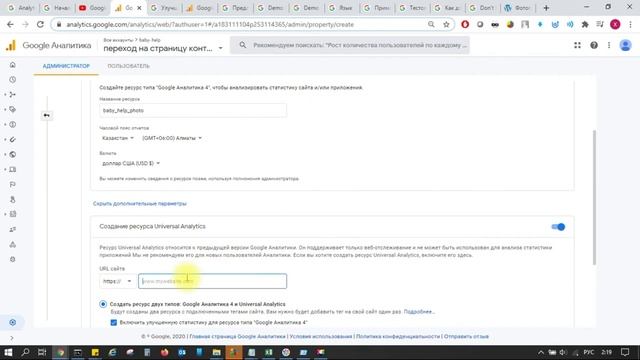
Task: Click the Google Analytics logo
Action: click(11, 45)
